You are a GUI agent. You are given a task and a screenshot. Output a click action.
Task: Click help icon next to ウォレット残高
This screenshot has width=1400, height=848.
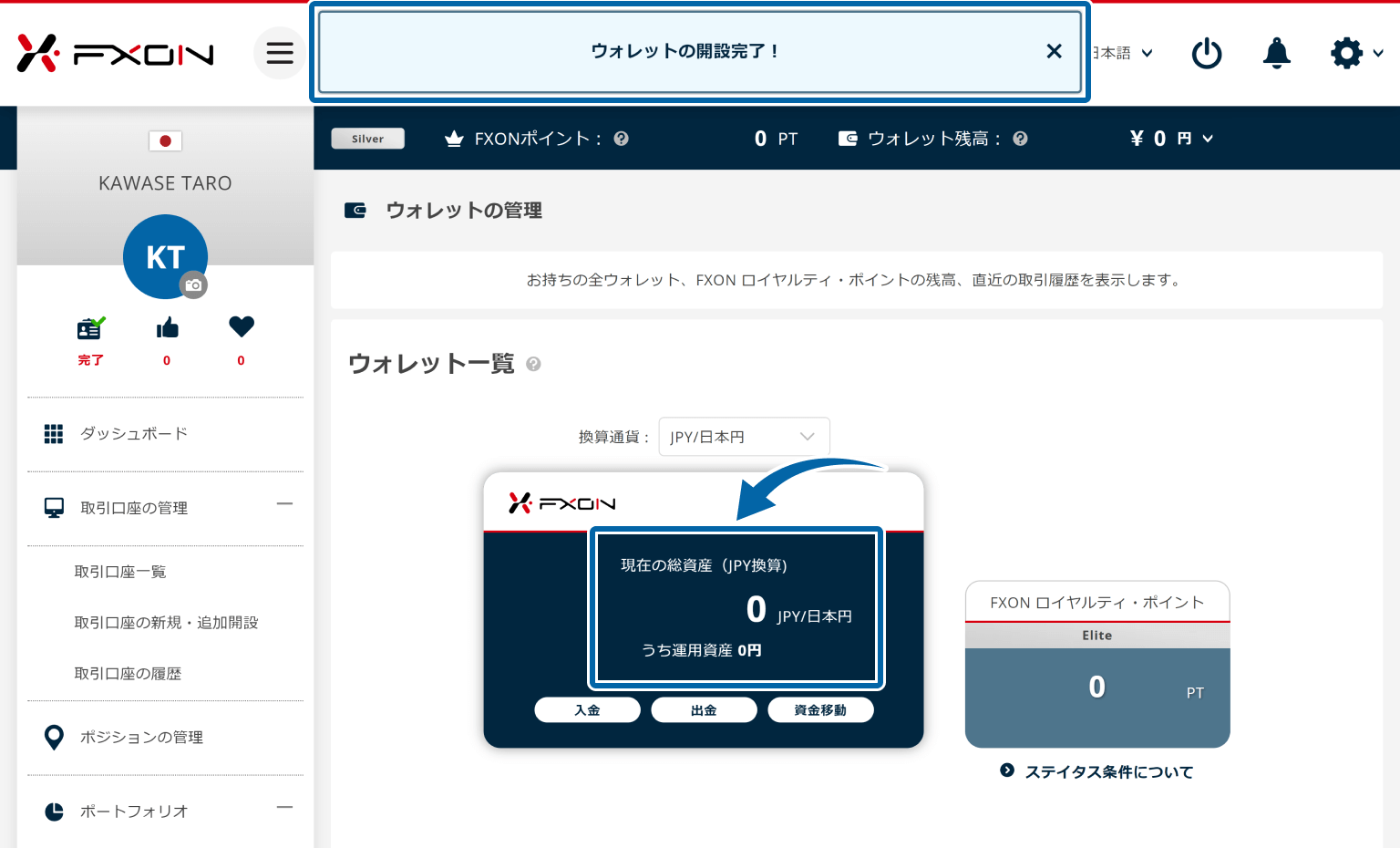point(1020,139)
